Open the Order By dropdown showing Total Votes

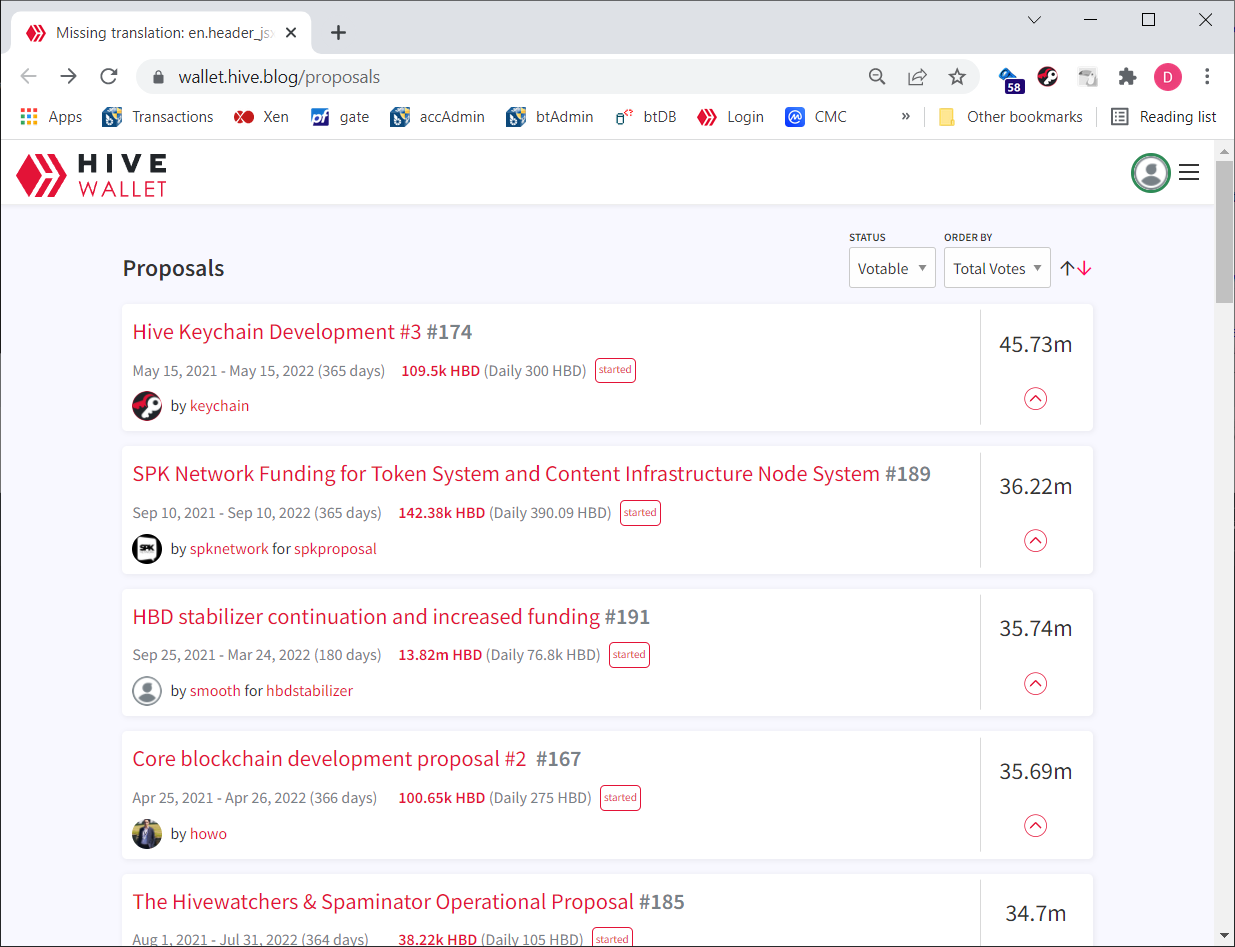pyautogui.click(x=996, y=268)
